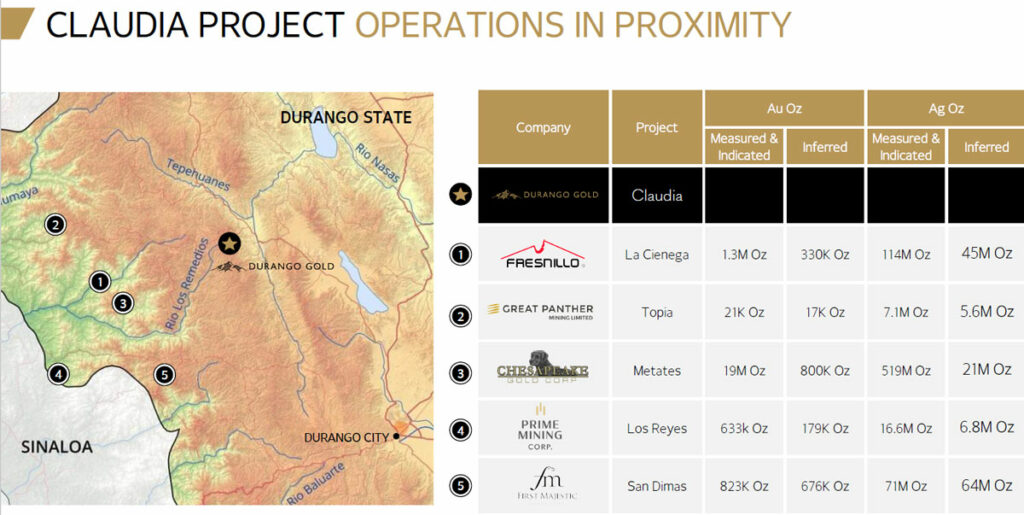This screenshot has height=515, width=1024.
Task: Click the Topia project cell
Action: click(x=656, y=312)
